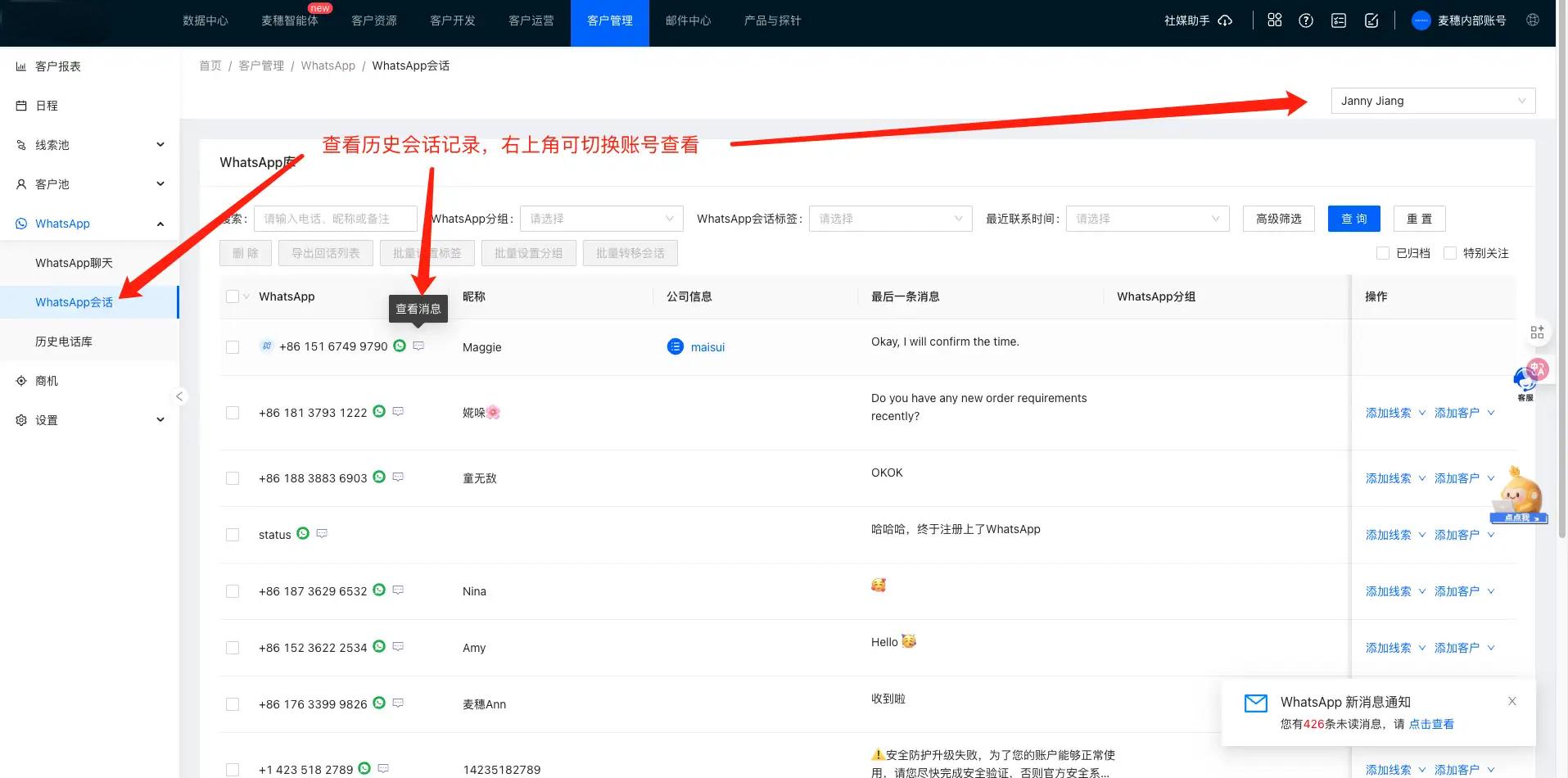Click the language globe icon at top right
Screen dimensions: 1568x778
point(1533,20)
